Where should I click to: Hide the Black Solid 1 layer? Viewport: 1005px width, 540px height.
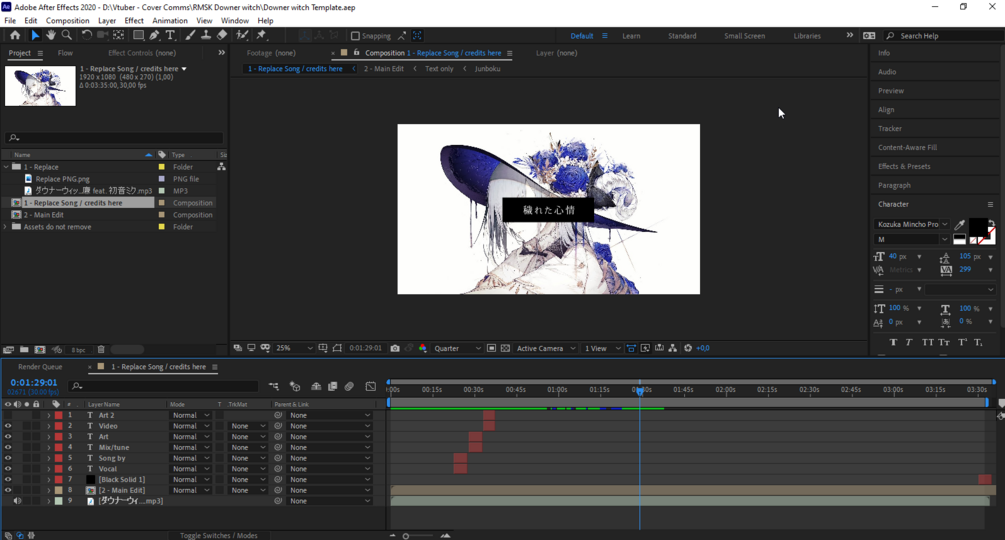(8, 479)
